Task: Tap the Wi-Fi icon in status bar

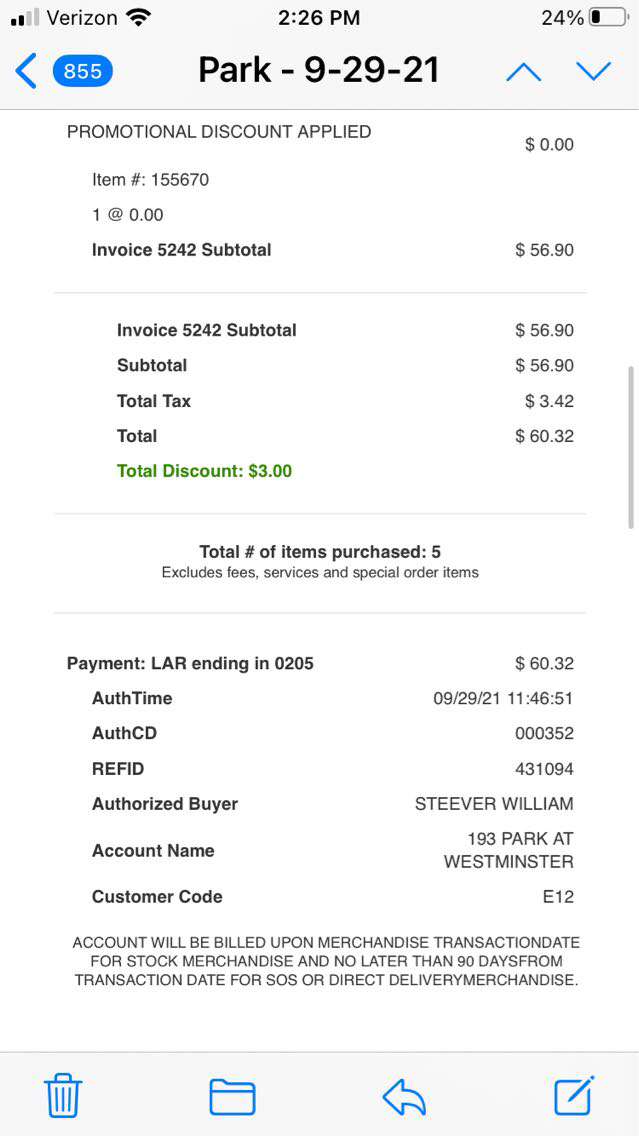Action: [x=139, y=18]
